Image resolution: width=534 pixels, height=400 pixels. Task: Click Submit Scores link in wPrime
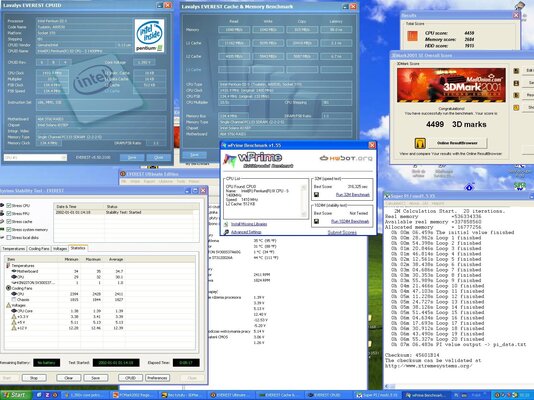342,233
